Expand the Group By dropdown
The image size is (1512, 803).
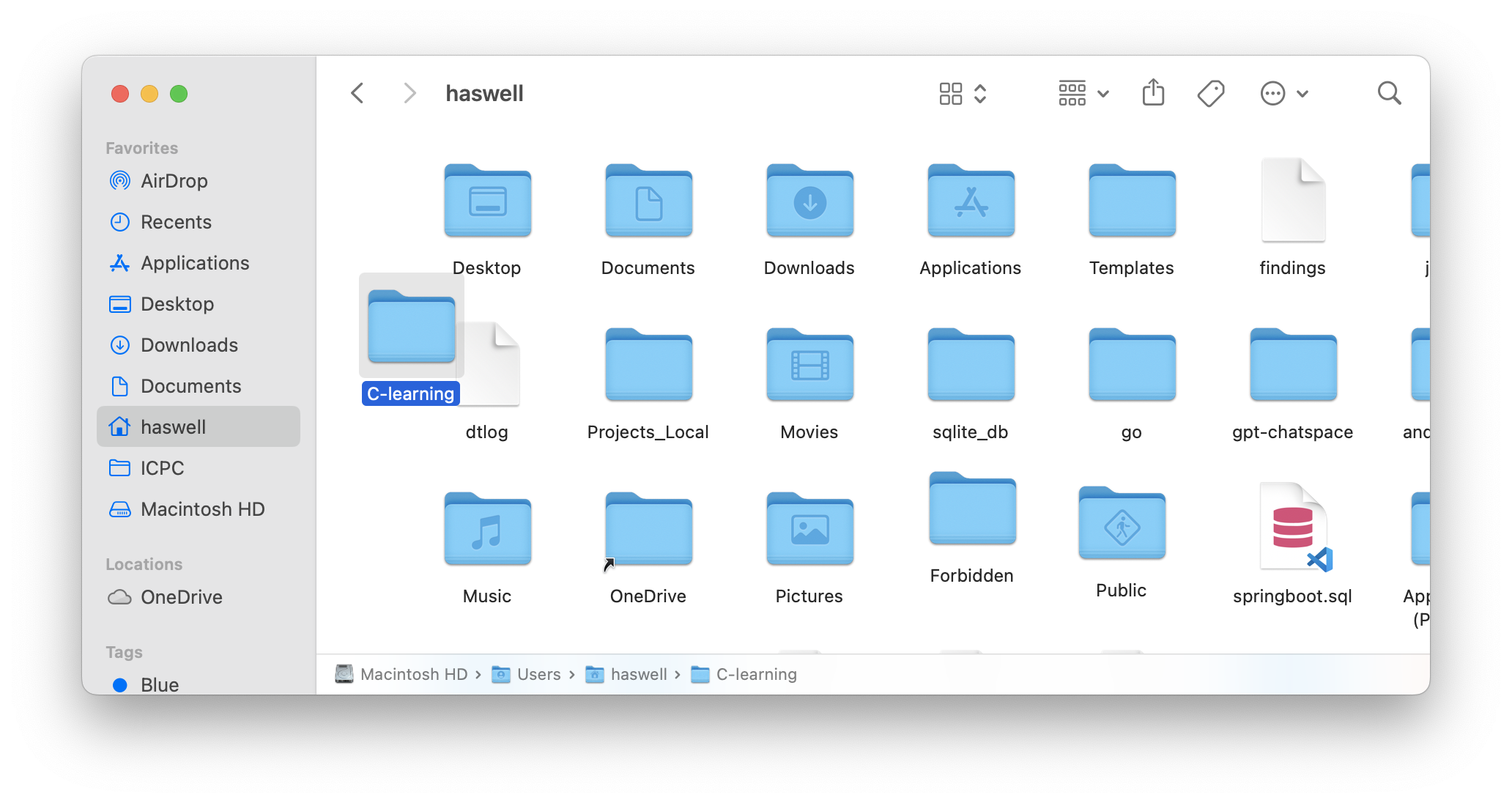point(1083,93)
